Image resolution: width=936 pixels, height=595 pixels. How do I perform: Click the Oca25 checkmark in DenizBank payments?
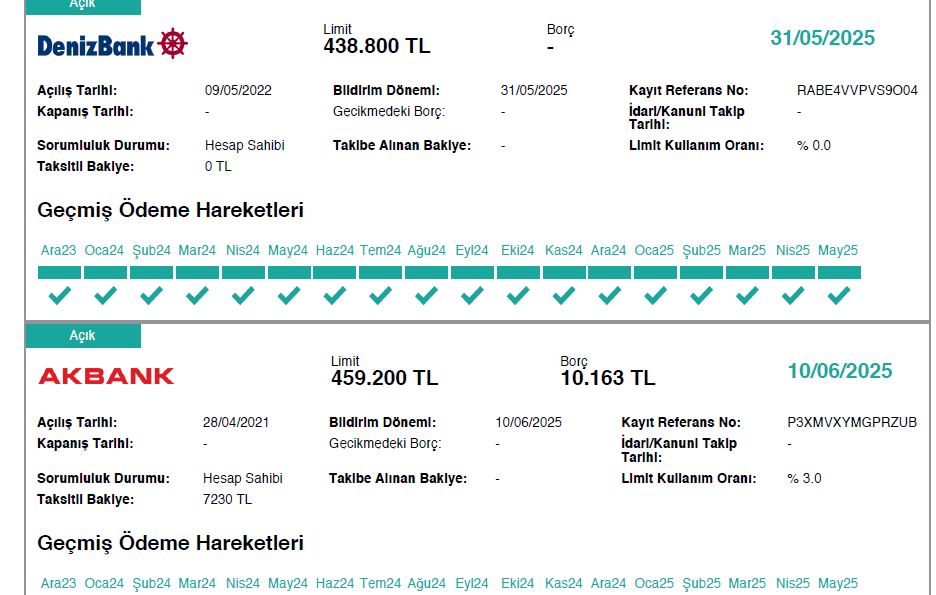point(655,295)
